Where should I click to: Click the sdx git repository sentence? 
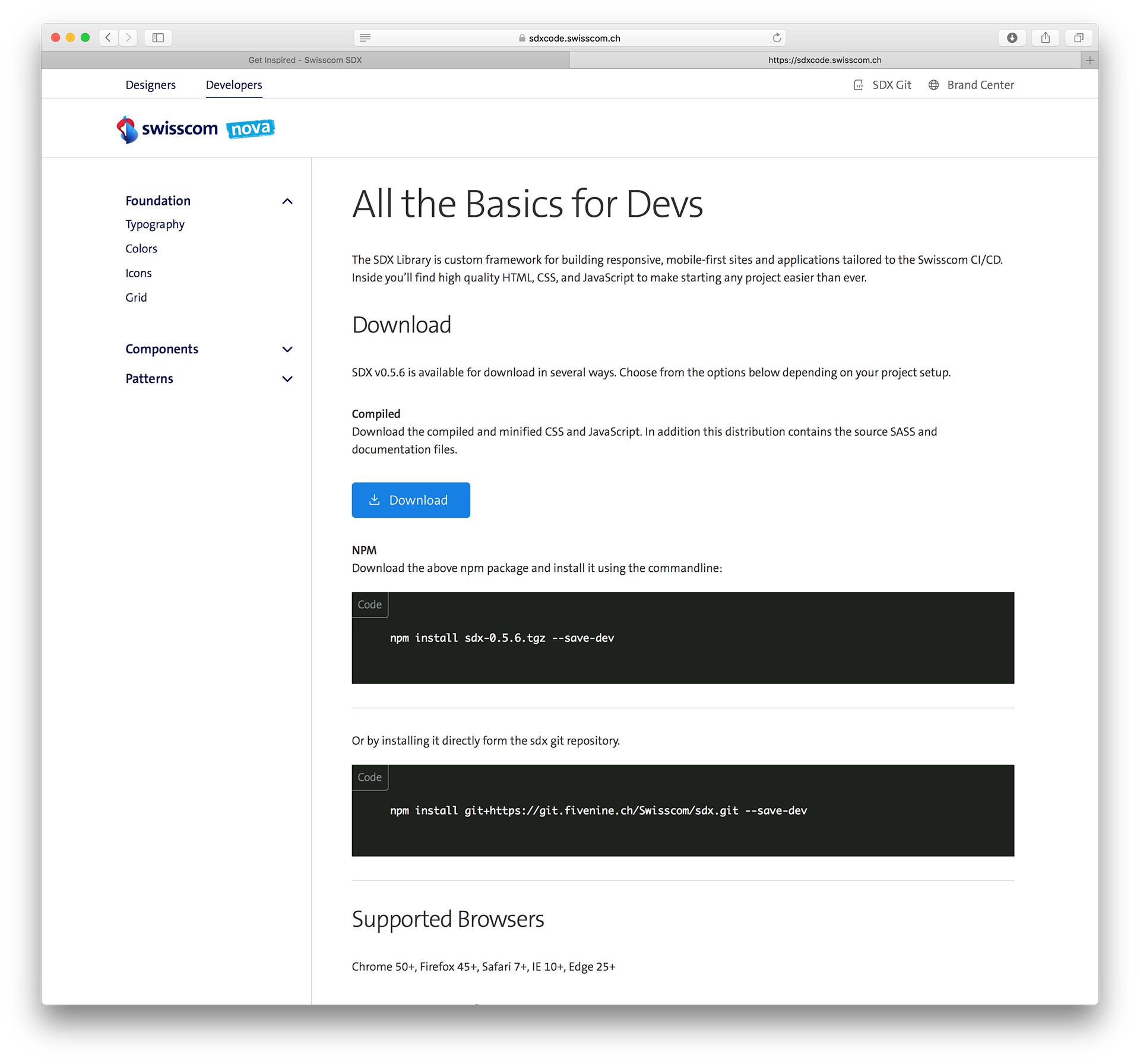tap(486, 741)
